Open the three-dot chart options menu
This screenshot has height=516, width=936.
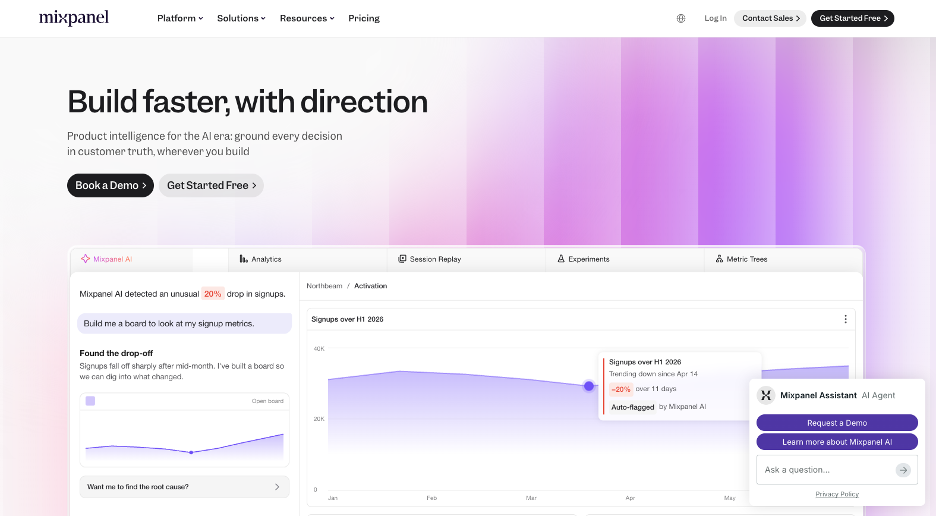(845, 319)
